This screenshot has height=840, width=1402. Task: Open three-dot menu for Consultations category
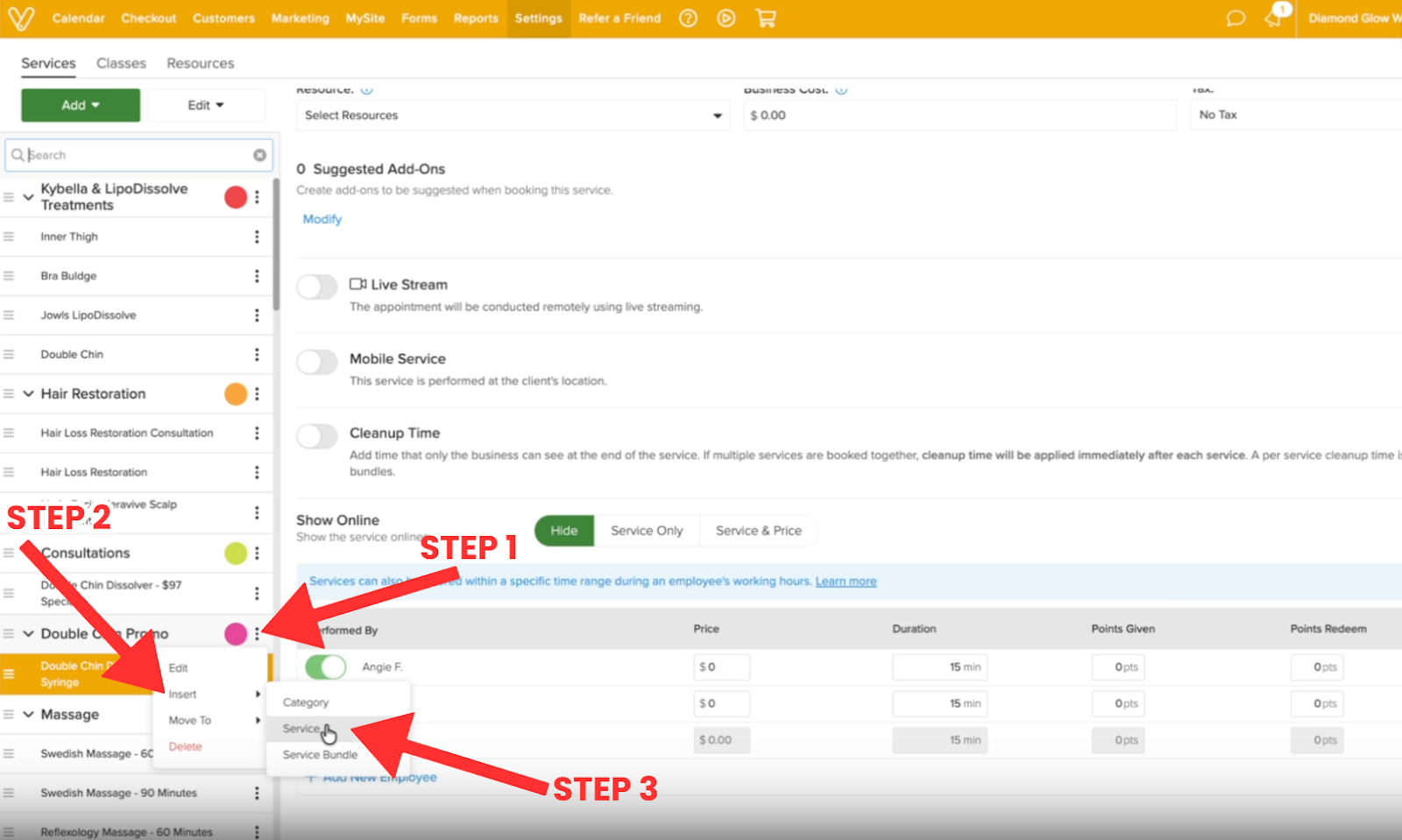click(x=257, y=553)
